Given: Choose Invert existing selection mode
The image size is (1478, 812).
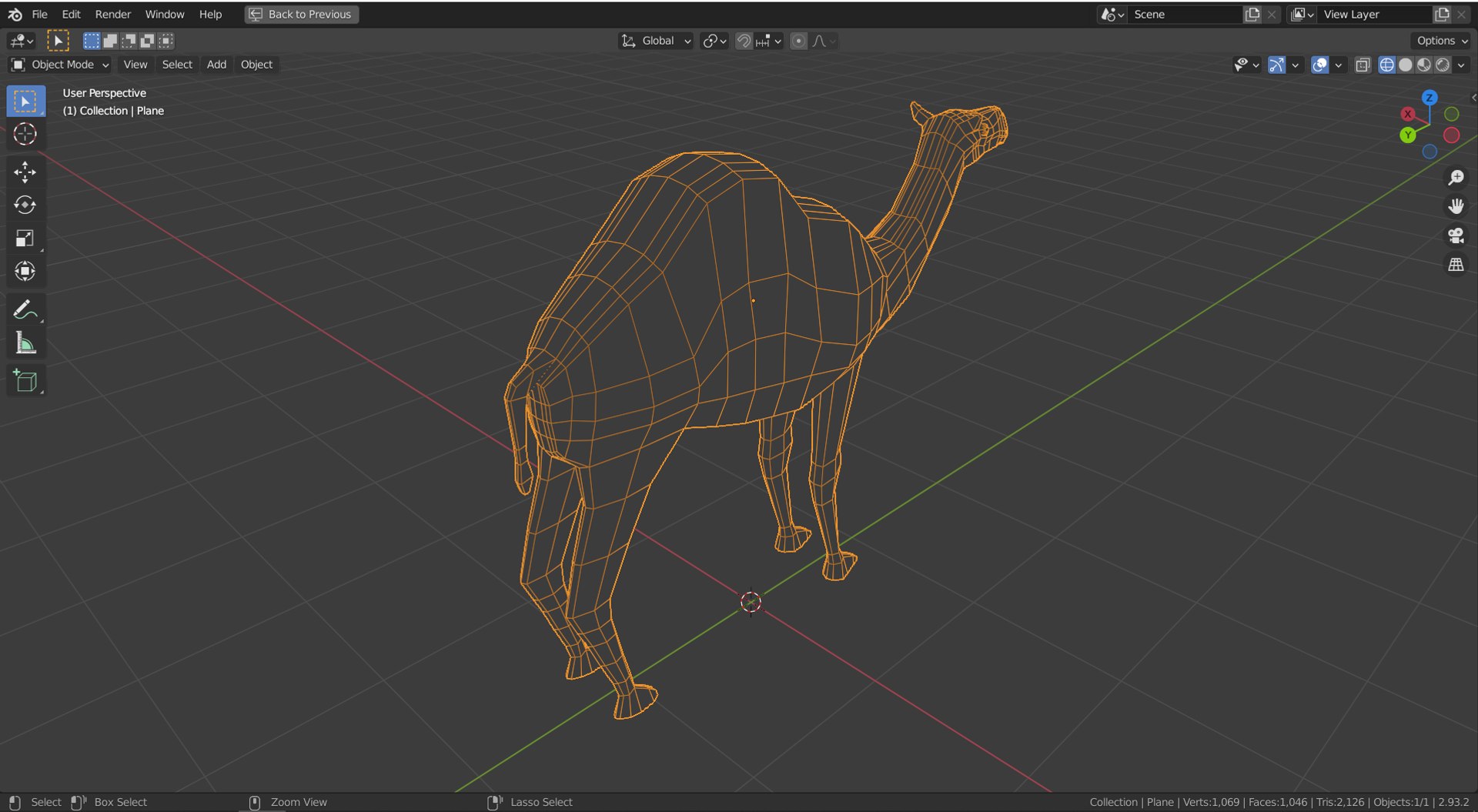Looking at the screenshot, I should pos(147,41).
